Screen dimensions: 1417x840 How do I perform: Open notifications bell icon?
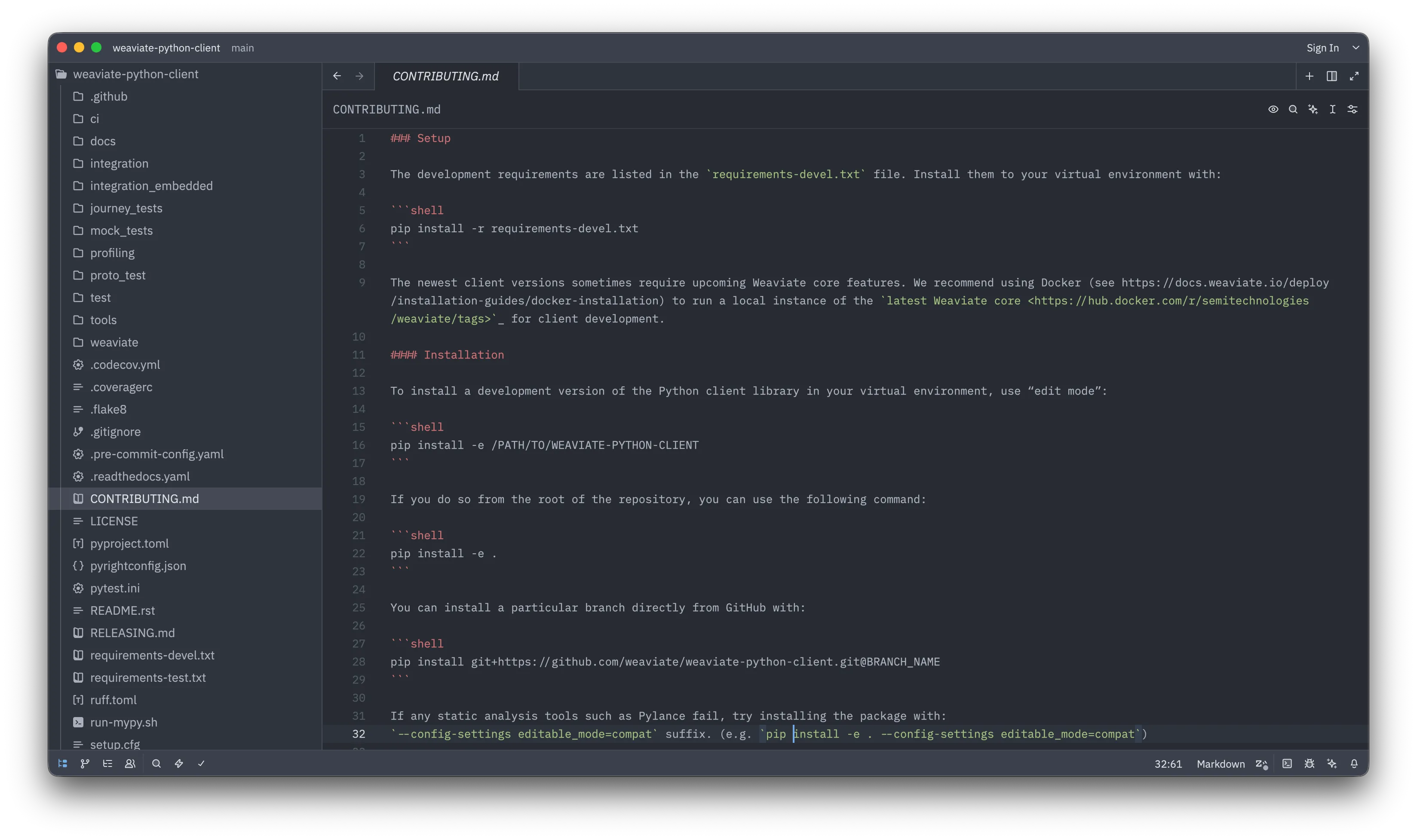point(1354,763)
